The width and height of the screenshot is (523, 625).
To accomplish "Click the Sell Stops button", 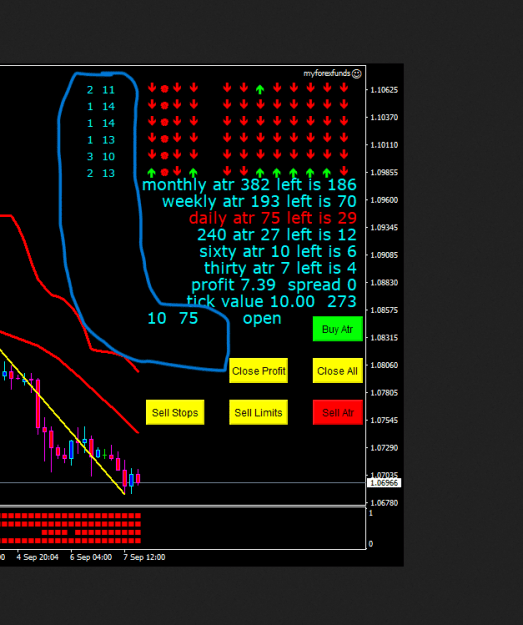I will (x=175, y=412).
